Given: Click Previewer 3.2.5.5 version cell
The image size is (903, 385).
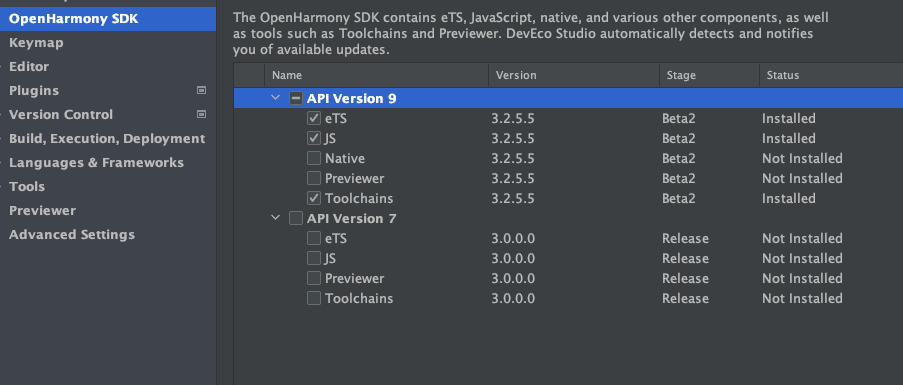Looking at the screenshot, I should tap(513, 178).
